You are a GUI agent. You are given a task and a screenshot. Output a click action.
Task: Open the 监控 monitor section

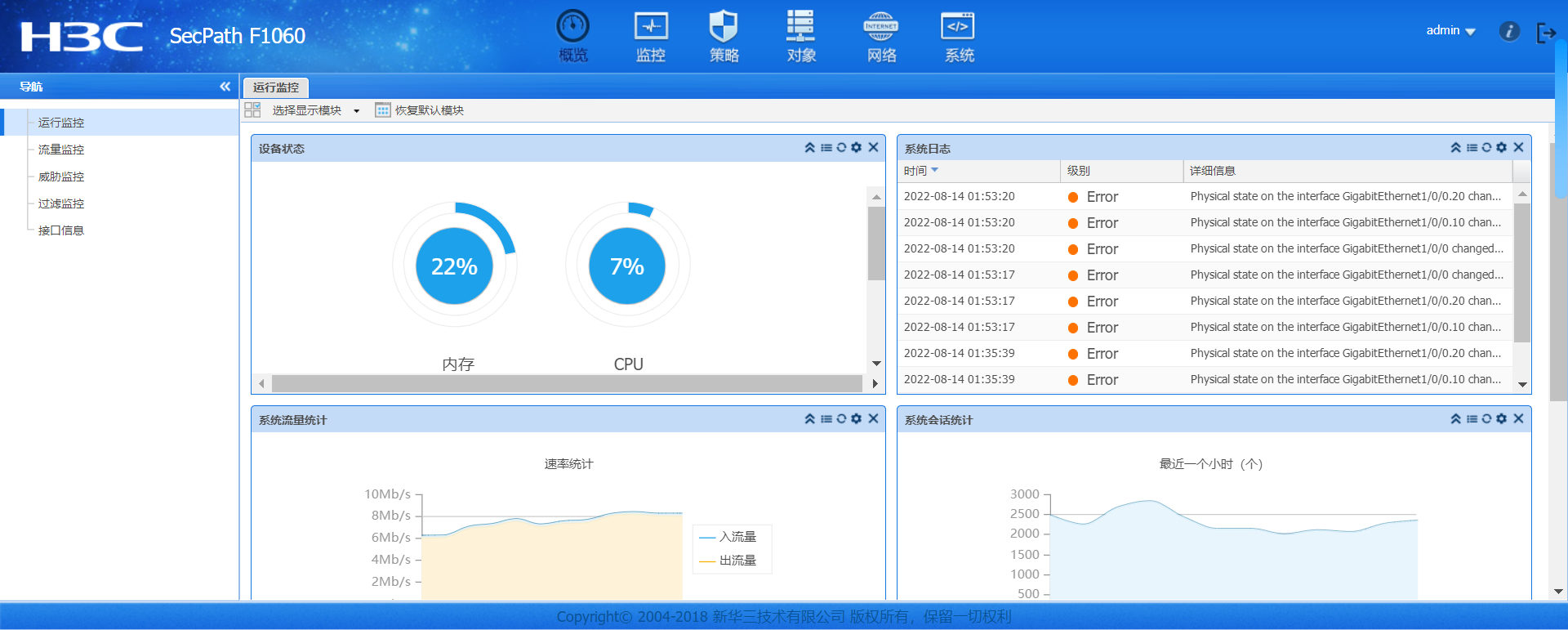click(x=651, y=36)
